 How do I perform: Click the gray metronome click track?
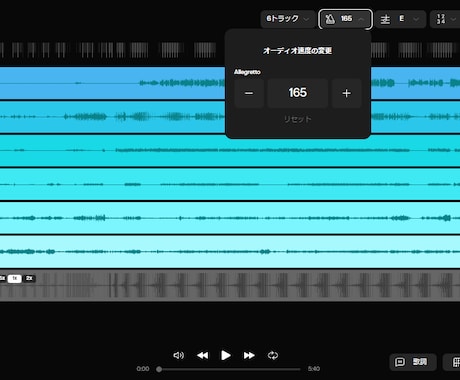click(x=230, y=286)
